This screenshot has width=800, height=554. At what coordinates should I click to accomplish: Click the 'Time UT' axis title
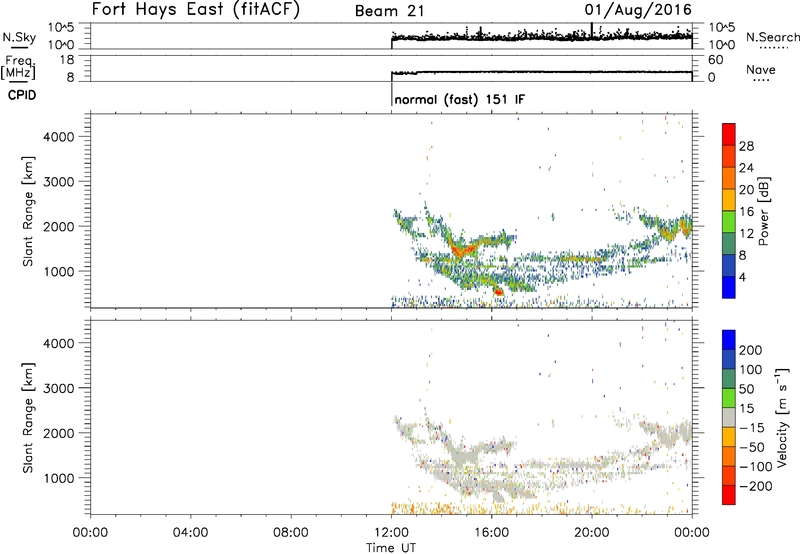tap(391, 548)
